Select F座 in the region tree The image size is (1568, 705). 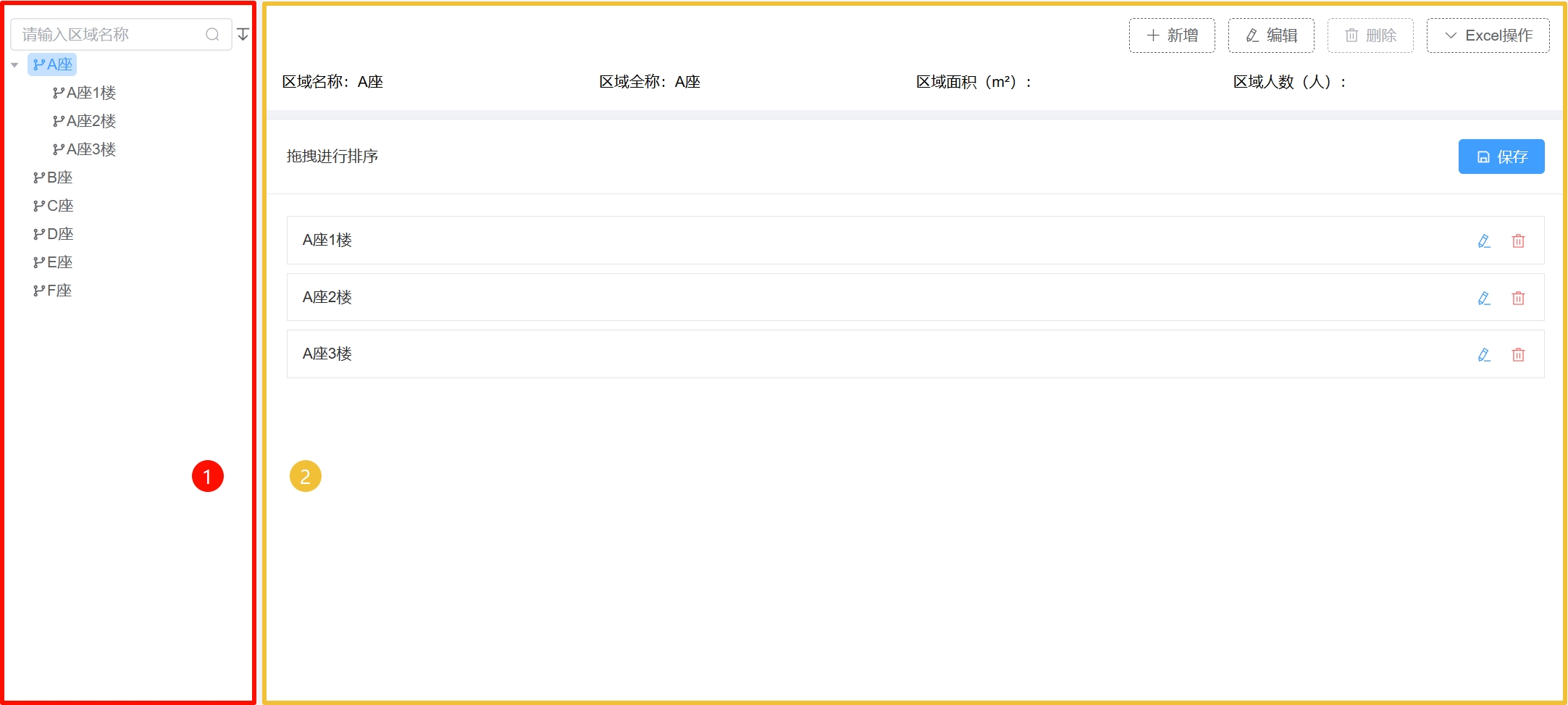pyautogui.click(x=52, y=291)
